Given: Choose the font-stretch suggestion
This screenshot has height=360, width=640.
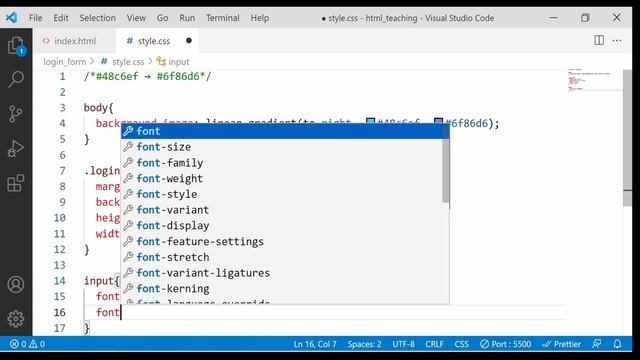Looking at the screenshot, I should click(x=282, y=257).
